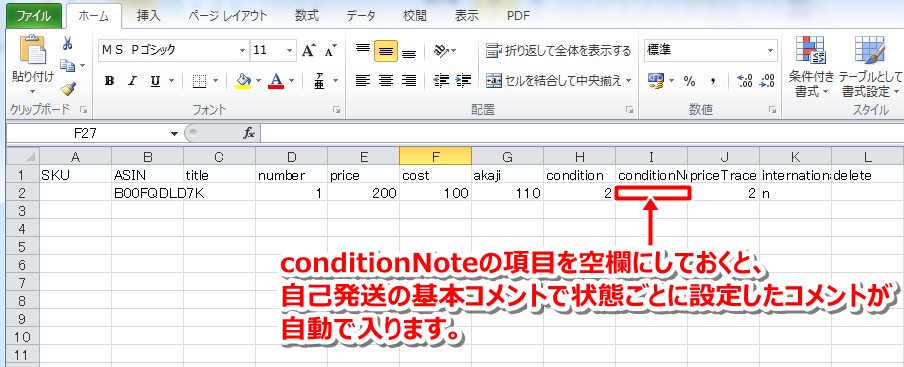Click セルを結合して中央揃え merge button

coord(559,80)
